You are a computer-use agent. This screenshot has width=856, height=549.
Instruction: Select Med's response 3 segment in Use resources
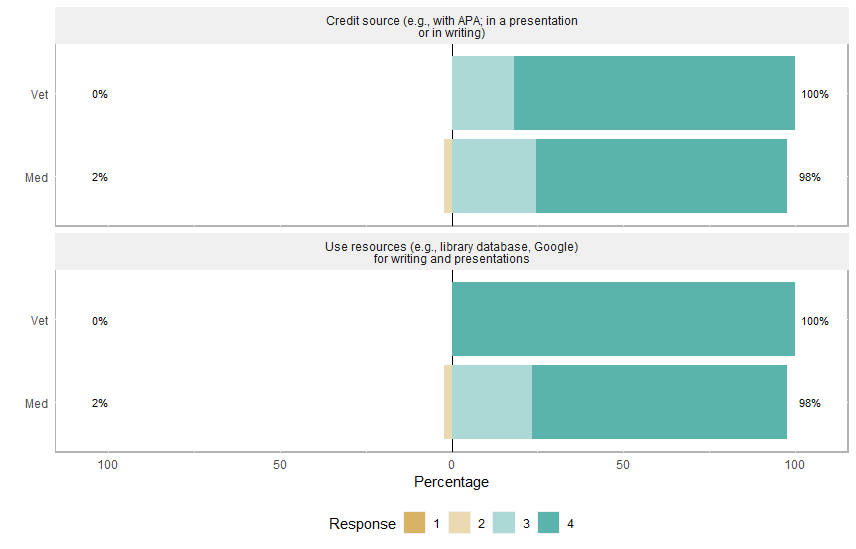tap(492, 402)
